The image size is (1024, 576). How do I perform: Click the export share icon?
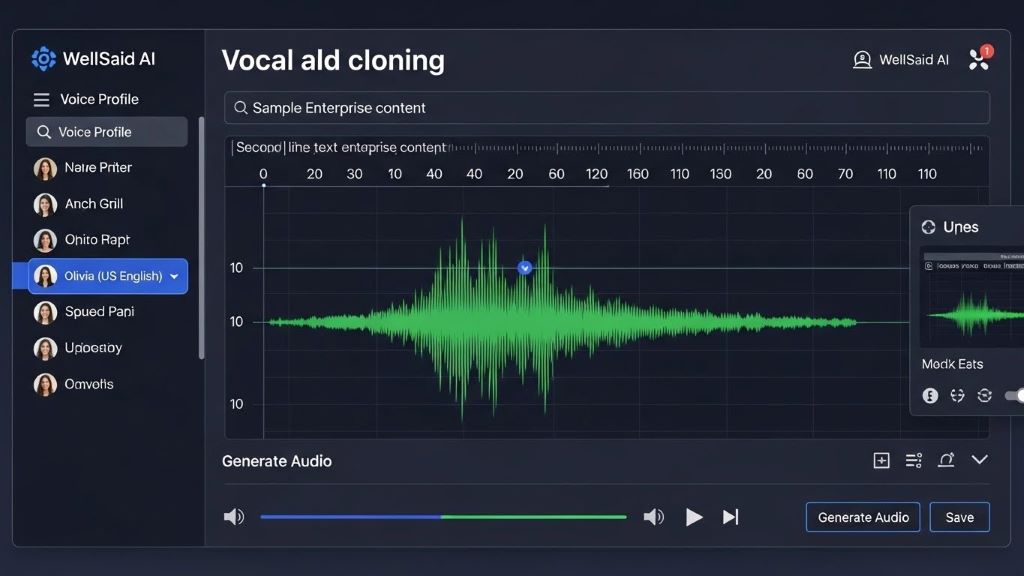click(946, 460)
